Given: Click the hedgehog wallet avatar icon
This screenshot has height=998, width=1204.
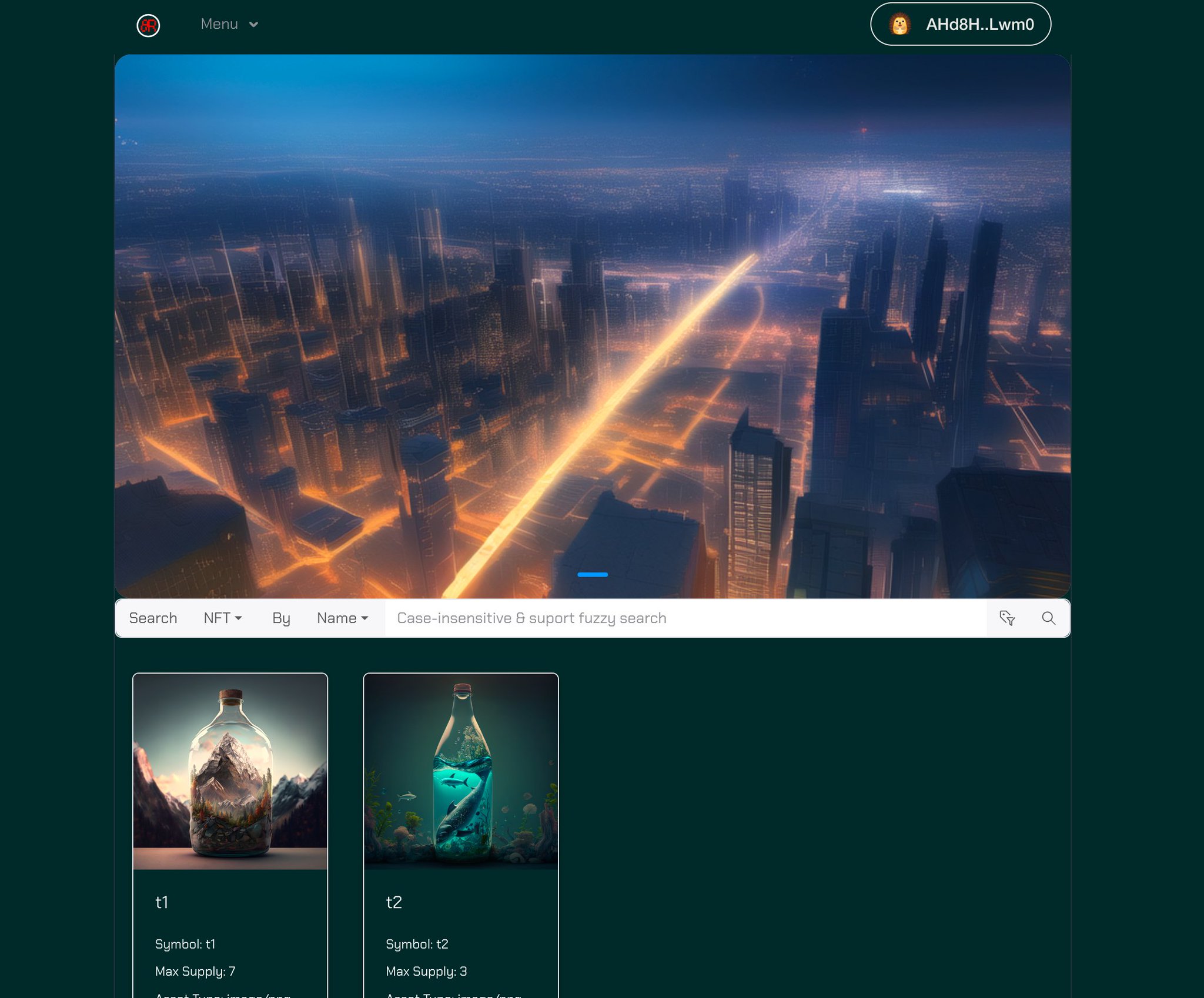Looking at the screenshot, I should click(899, 24).
